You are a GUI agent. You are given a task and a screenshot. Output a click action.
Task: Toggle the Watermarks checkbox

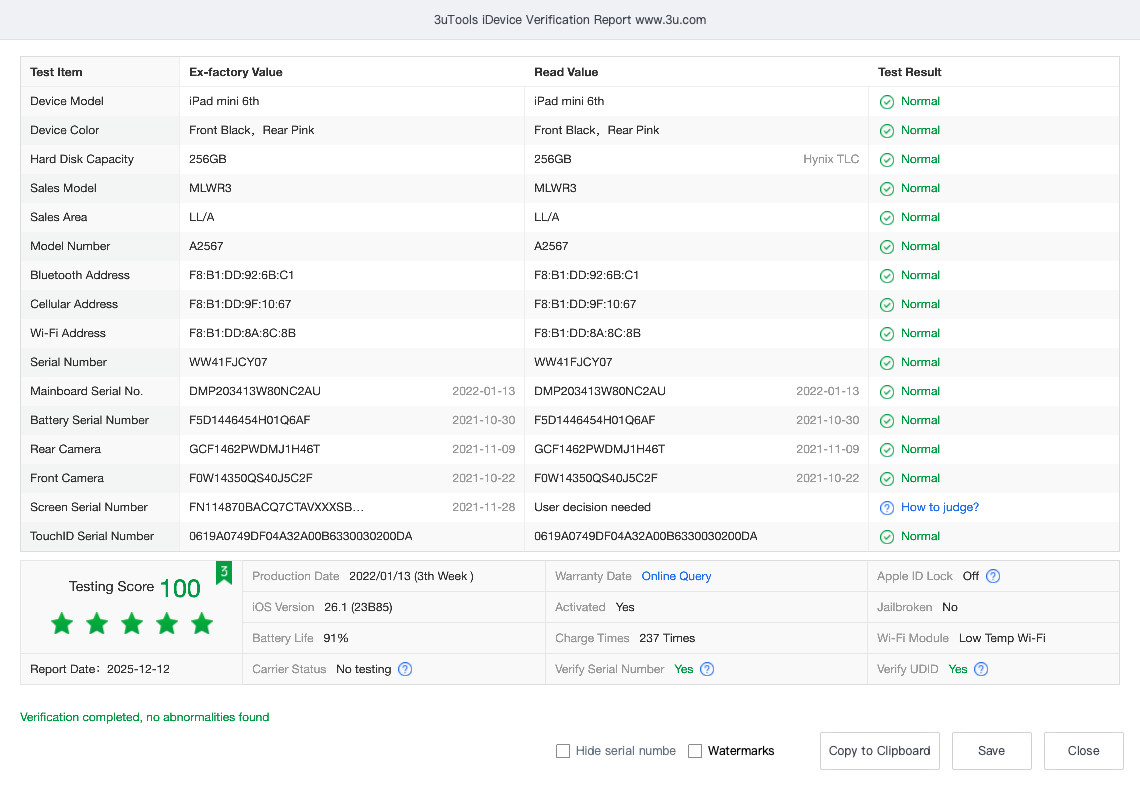coord(695,751)
